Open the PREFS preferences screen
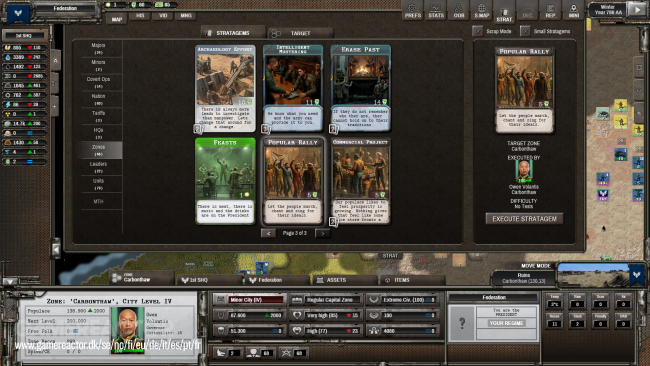 pyautogui.click(x=412, y=11)
